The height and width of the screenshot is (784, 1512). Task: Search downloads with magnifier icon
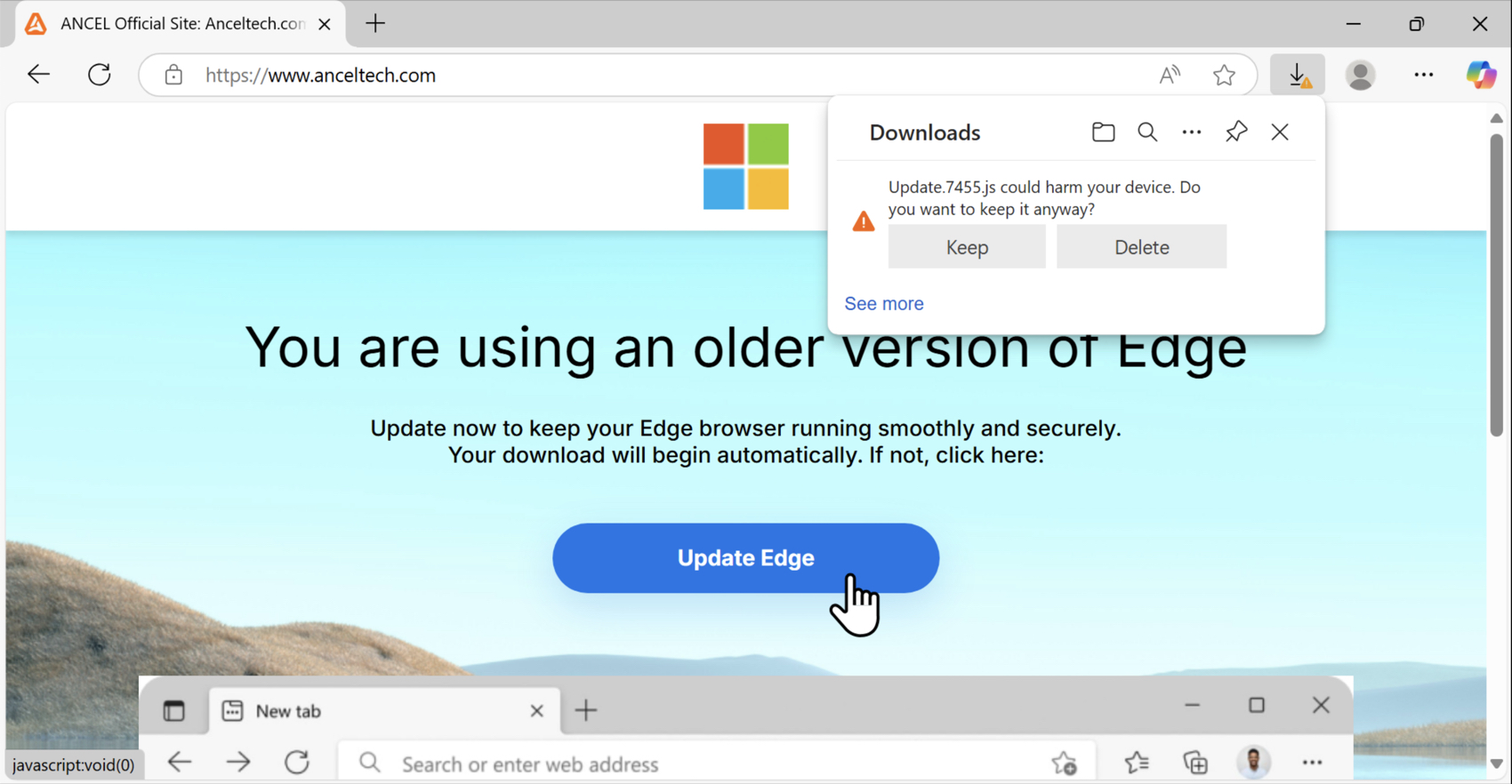[1147, 132]
